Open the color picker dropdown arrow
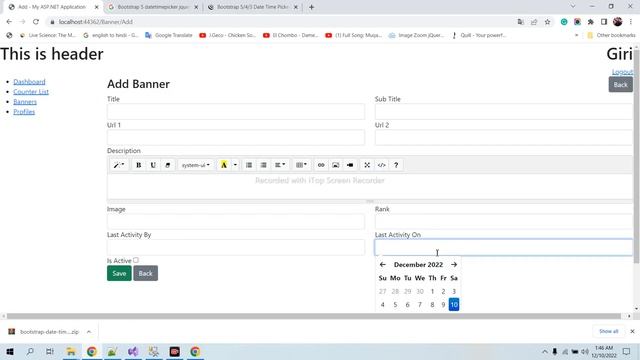The width and height of the screenshot is (640, 360). pyautogui.click(x=235, y=165)
